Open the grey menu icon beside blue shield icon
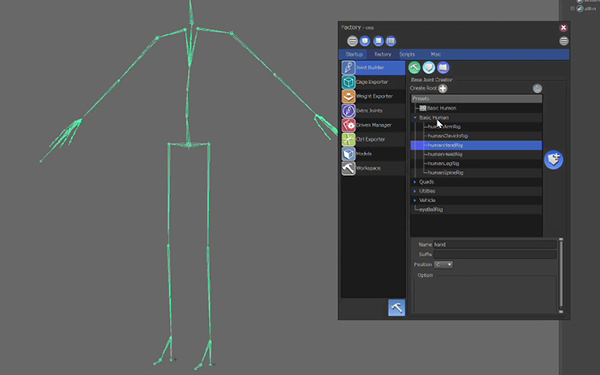 tap(352, 41)
